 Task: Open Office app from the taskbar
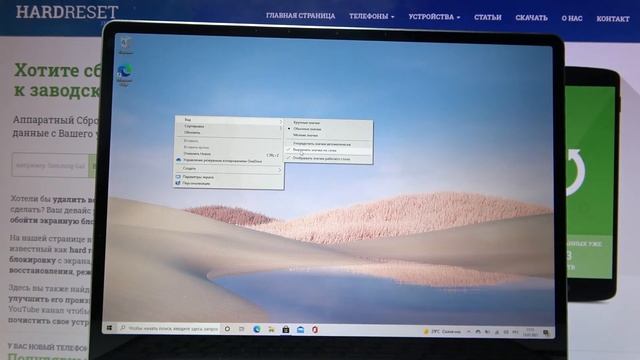point(315,330)
